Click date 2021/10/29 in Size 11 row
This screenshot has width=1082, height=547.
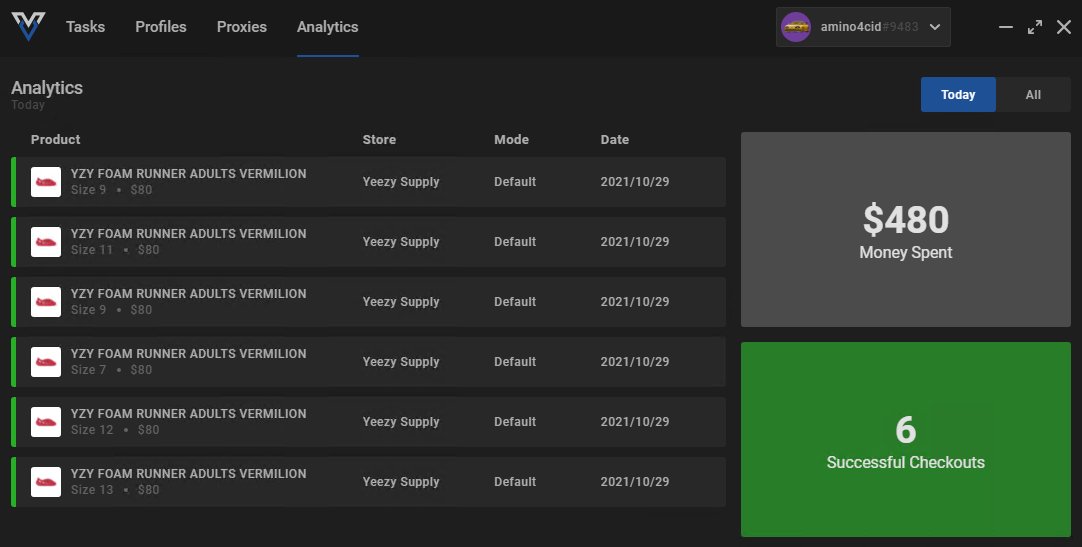coord(635,242)
